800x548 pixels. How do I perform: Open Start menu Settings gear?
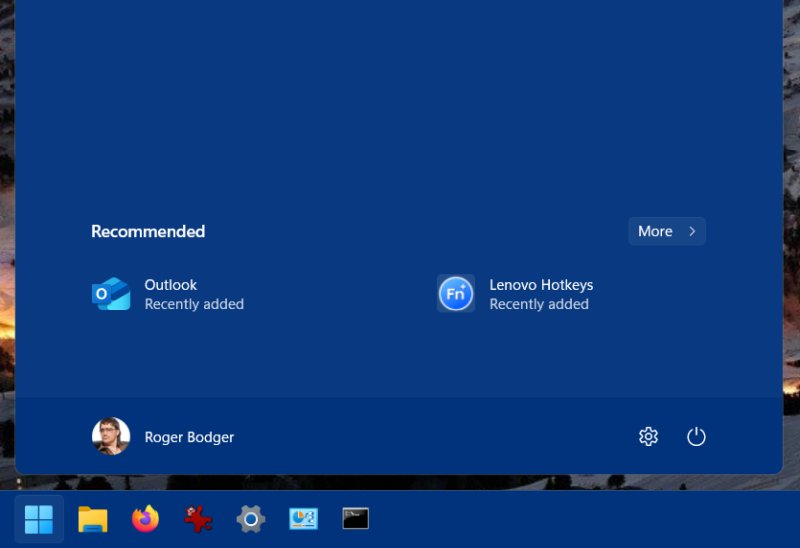click(x=648, y=437)
